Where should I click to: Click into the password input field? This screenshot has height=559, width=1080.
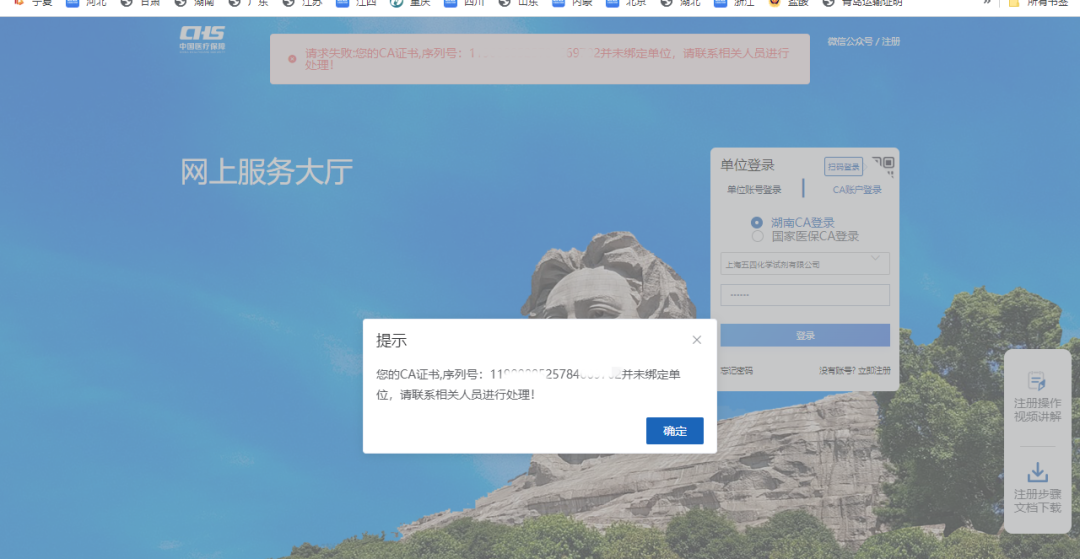(x=805, y=295)
